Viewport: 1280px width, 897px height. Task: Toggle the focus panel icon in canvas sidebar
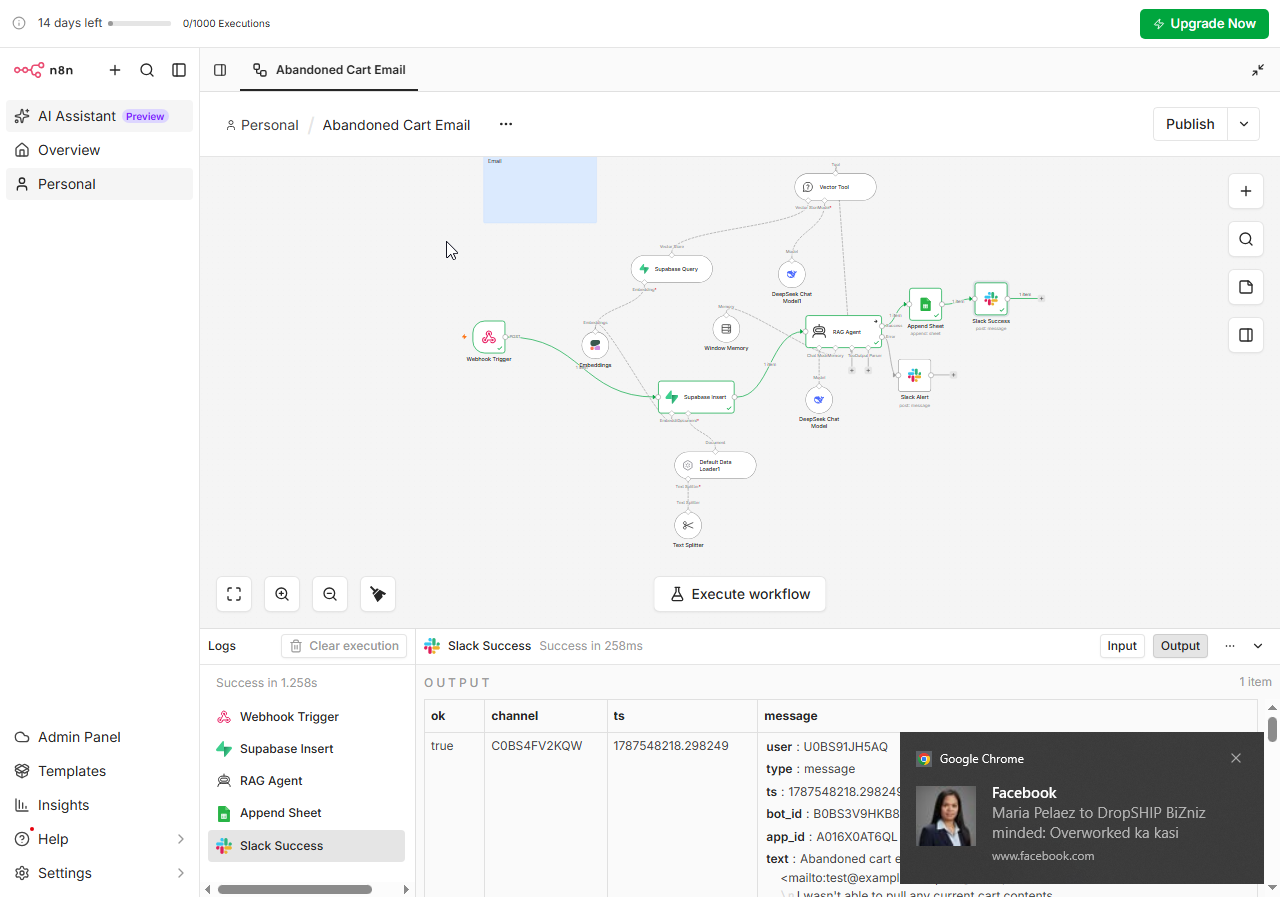pos(1245,335)
